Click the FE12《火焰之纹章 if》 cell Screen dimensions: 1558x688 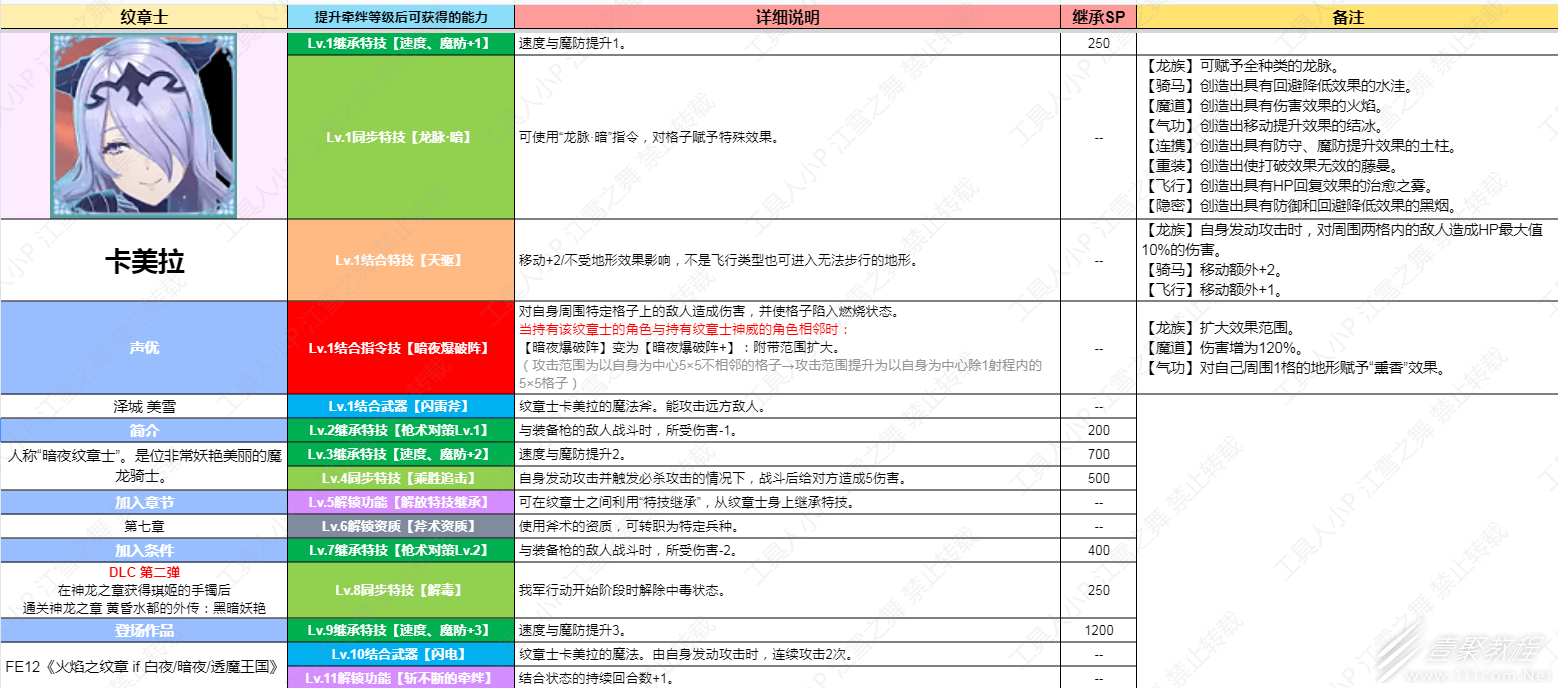pos(144,665)
